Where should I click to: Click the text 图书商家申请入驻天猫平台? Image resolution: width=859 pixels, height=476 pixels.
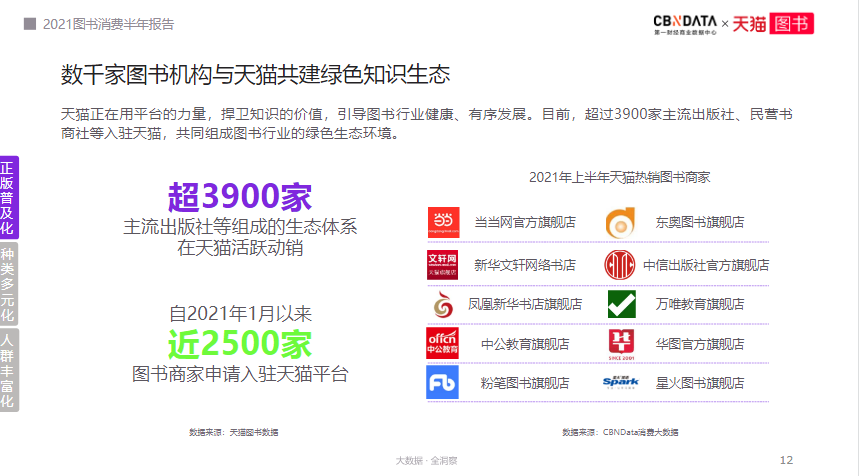click(x=240, y=375)
